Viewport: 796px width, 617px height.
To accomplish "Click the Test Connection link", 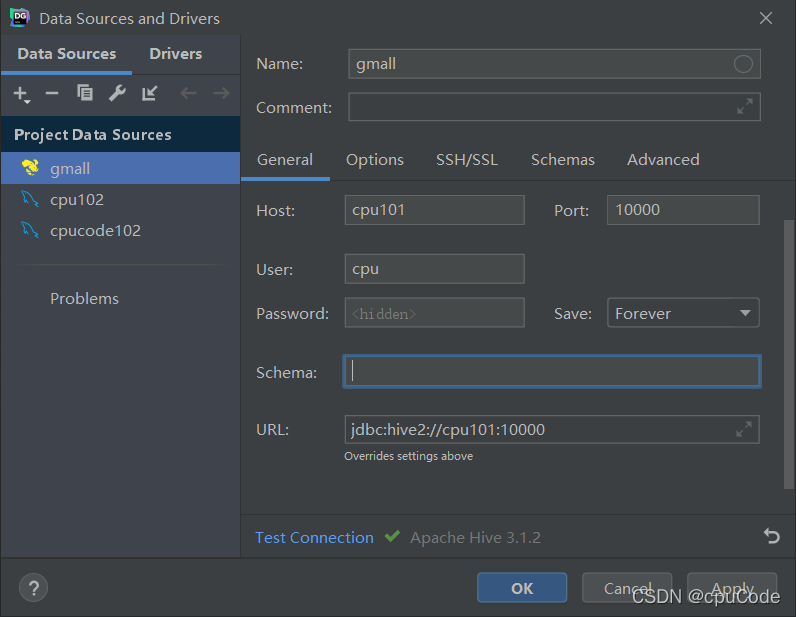I will click(x=314, y=537).
